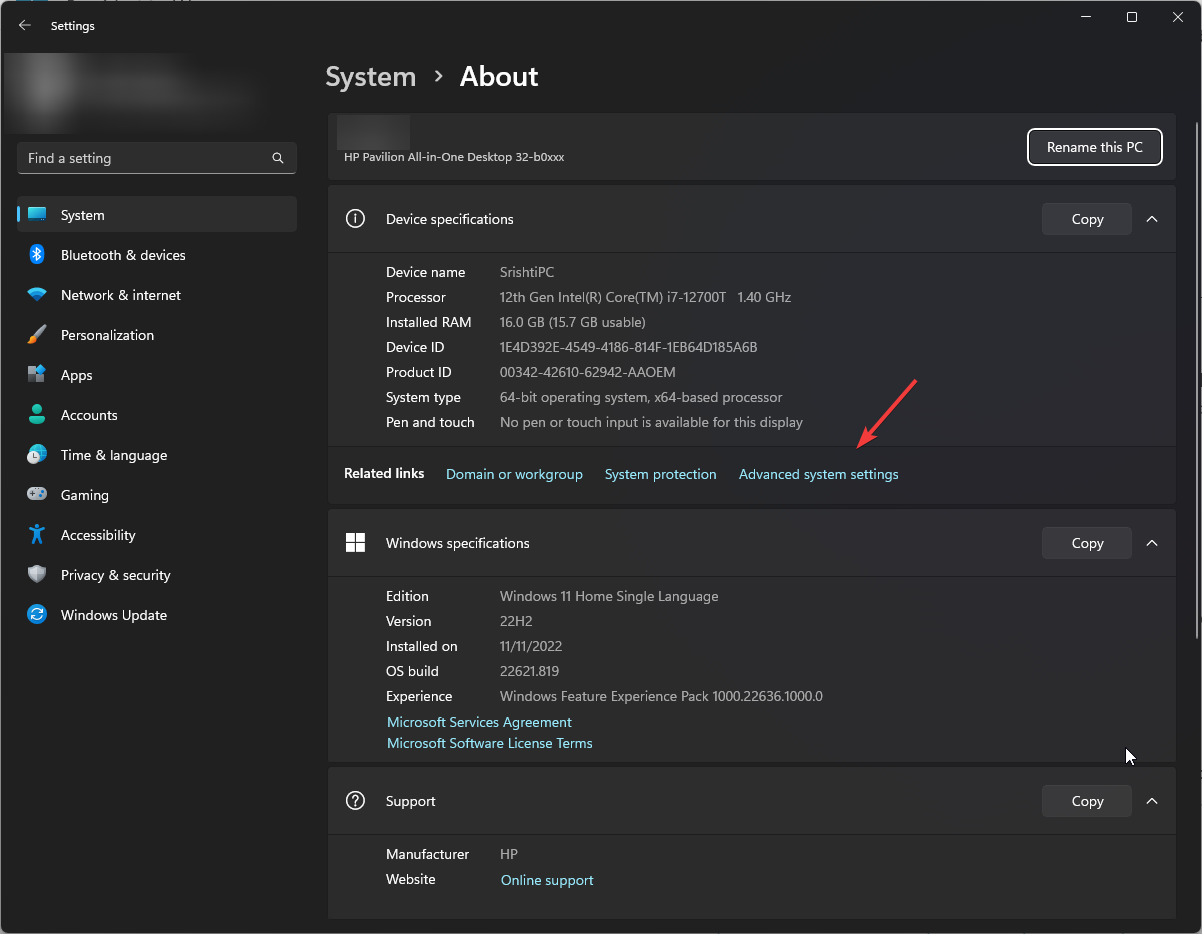Viewport: 1202px width, 934px height.
Task: Collapse the Support section
Action: [1151, 800]
